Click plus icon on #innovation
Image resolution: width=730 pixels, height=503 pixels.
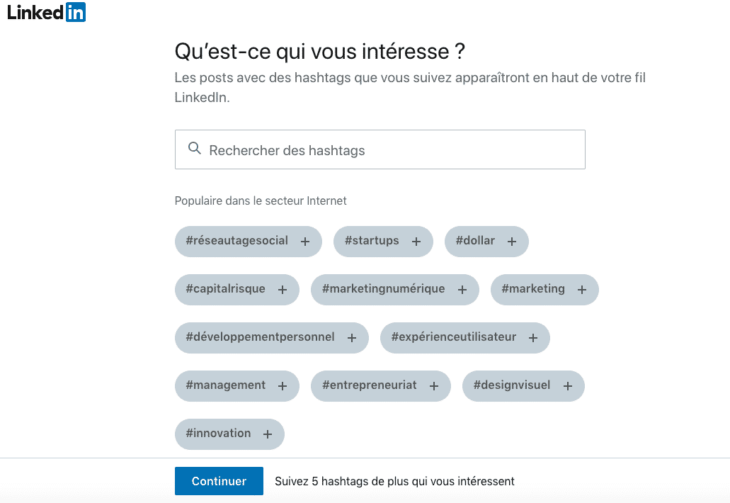267,434
